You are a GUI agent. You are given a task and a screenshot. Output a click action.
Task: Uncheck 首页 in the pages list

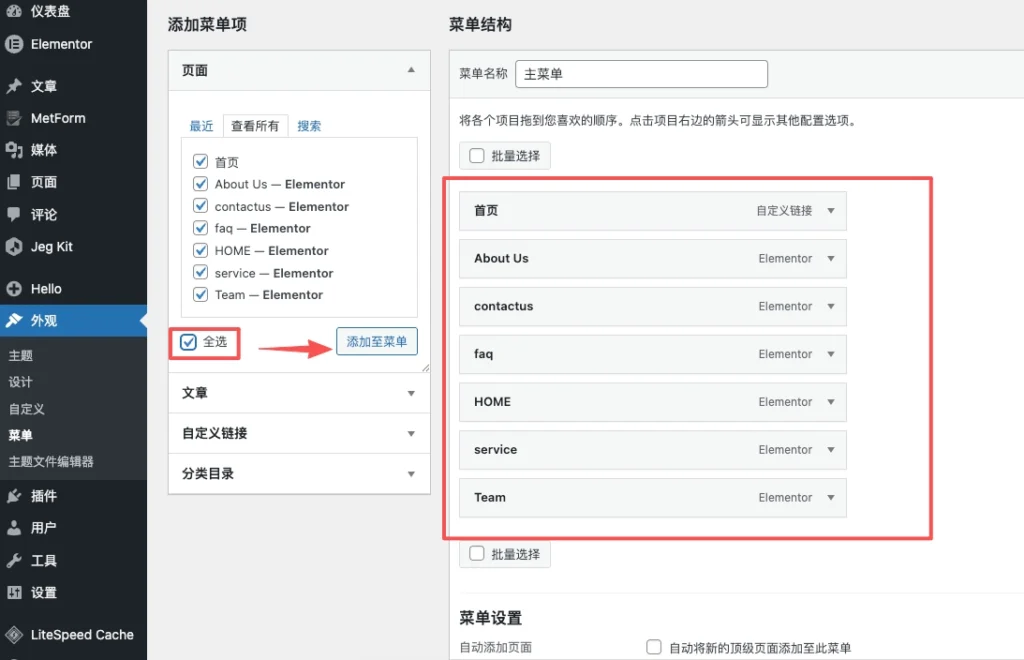tap(200, 161)
